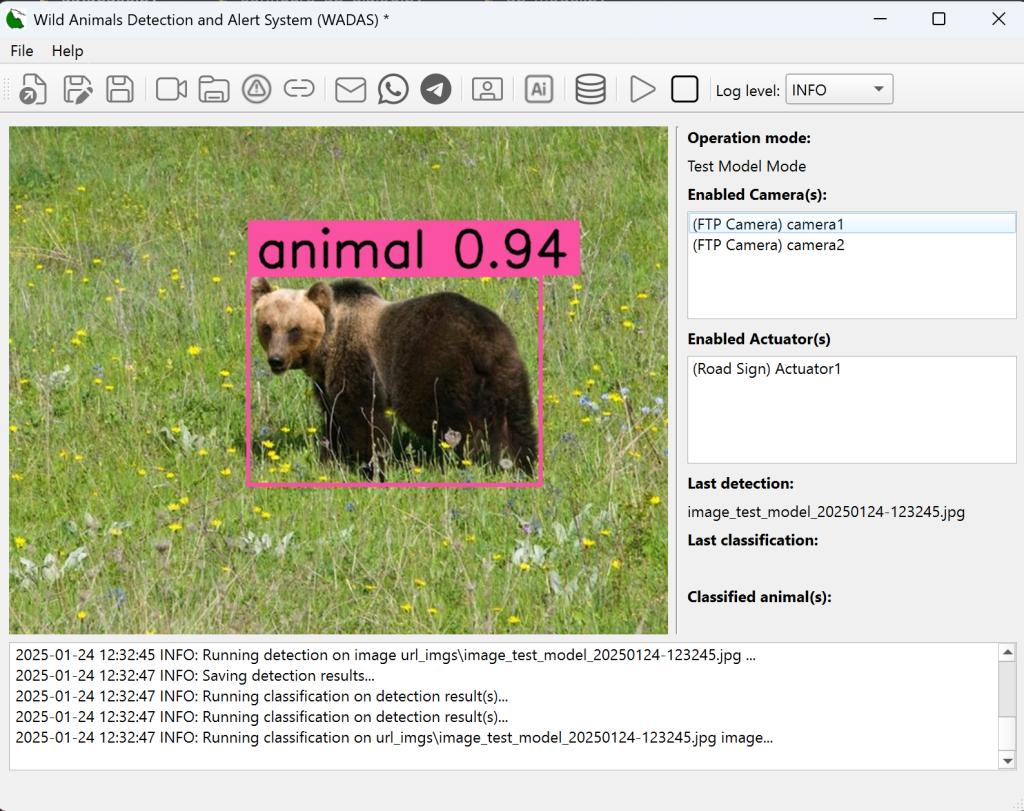Screen dimensions: 1024x811
Task: Open WhatsApp notification settings
Action: pos(393,90)
